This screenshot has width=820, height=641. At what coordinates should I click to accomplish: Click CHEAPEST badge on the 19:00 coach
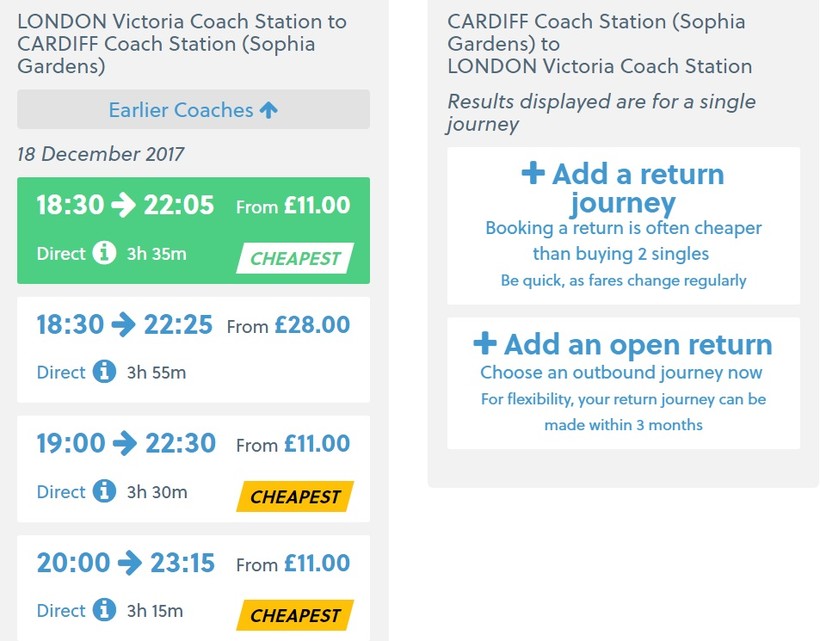pyautogui.click(x=295, y=497)
